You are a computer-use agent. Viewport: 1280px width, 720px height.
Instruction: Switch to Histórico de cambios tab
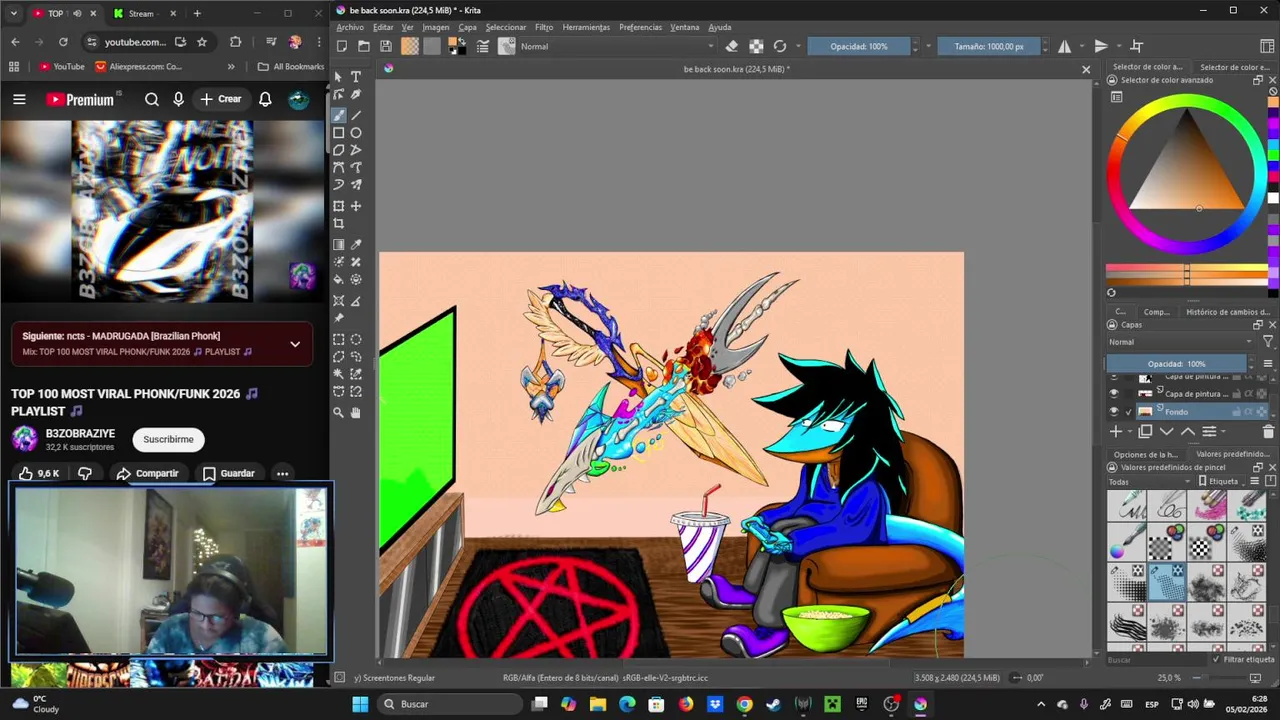pyautogui.click(x=1228, y=312)
